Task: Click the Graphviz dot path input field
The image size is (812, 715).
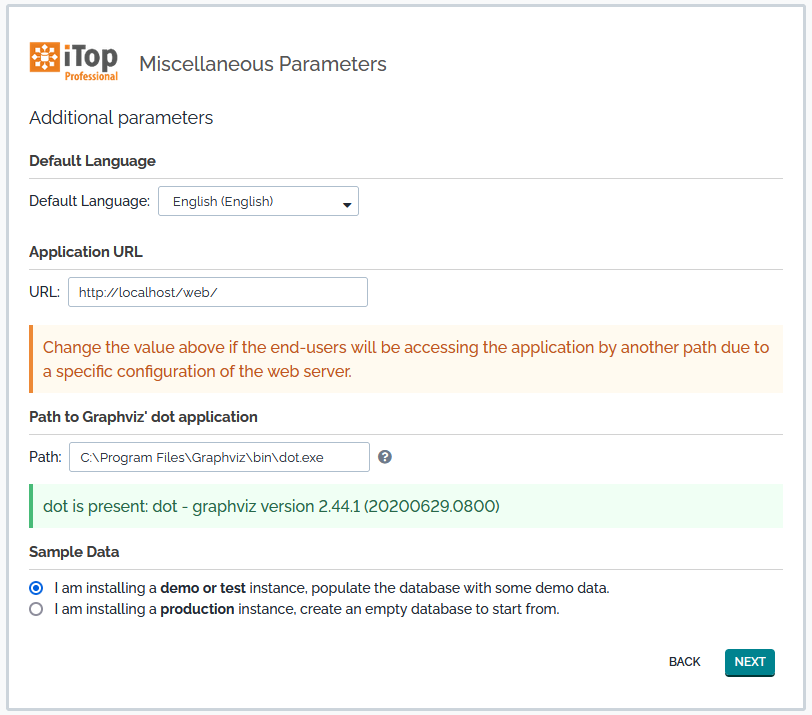Action: coord(219,457)
